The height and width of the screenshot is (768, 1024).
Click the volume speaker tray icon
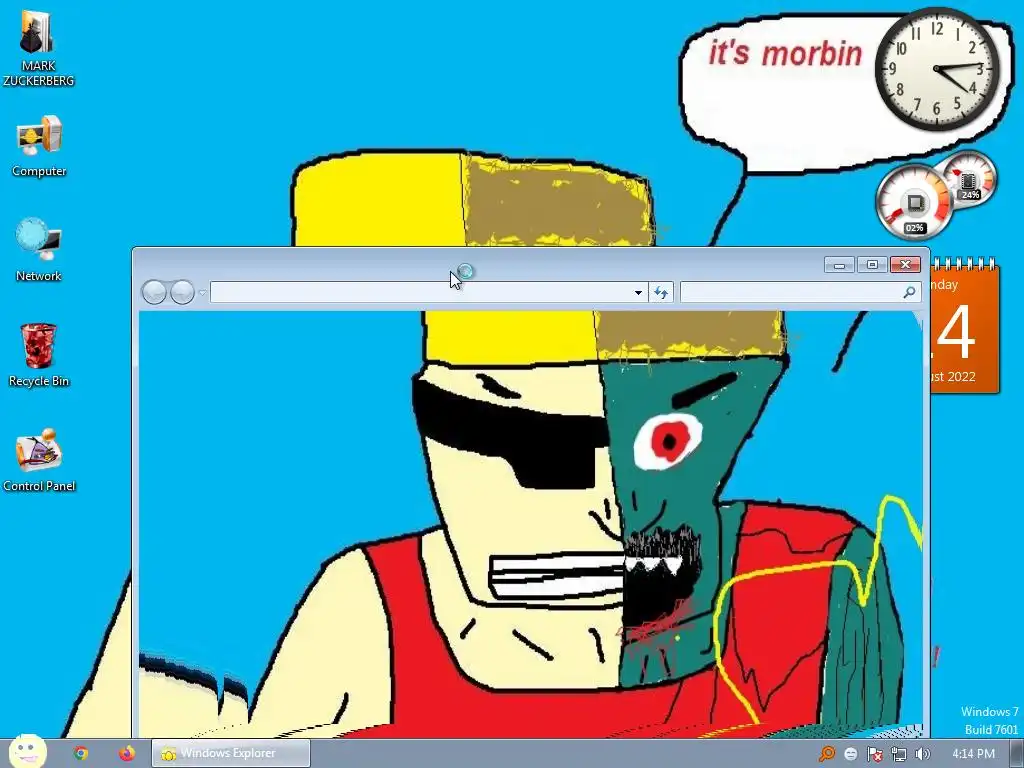click(x=922, y=754)
